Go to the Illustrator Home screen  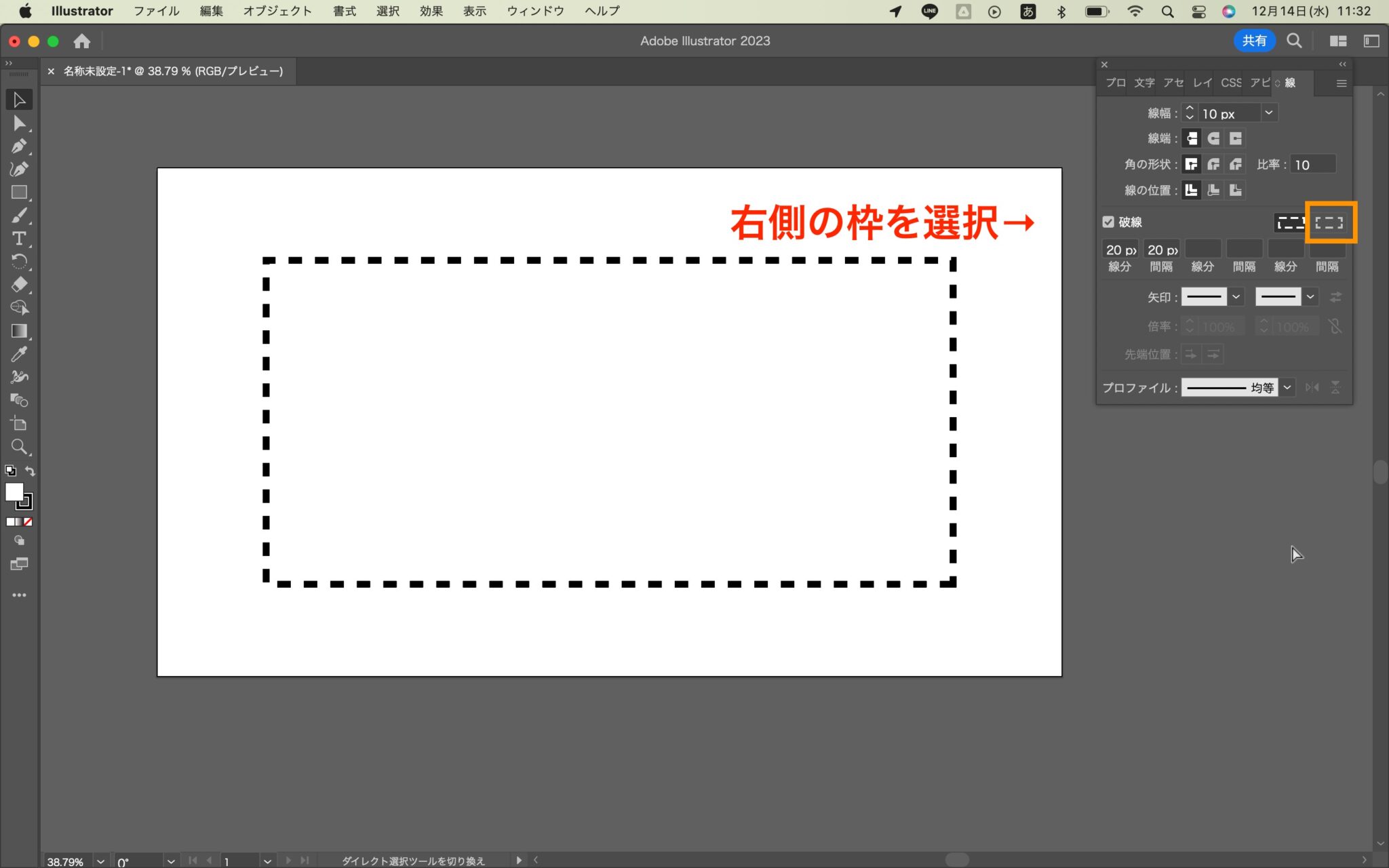(82, 41)
